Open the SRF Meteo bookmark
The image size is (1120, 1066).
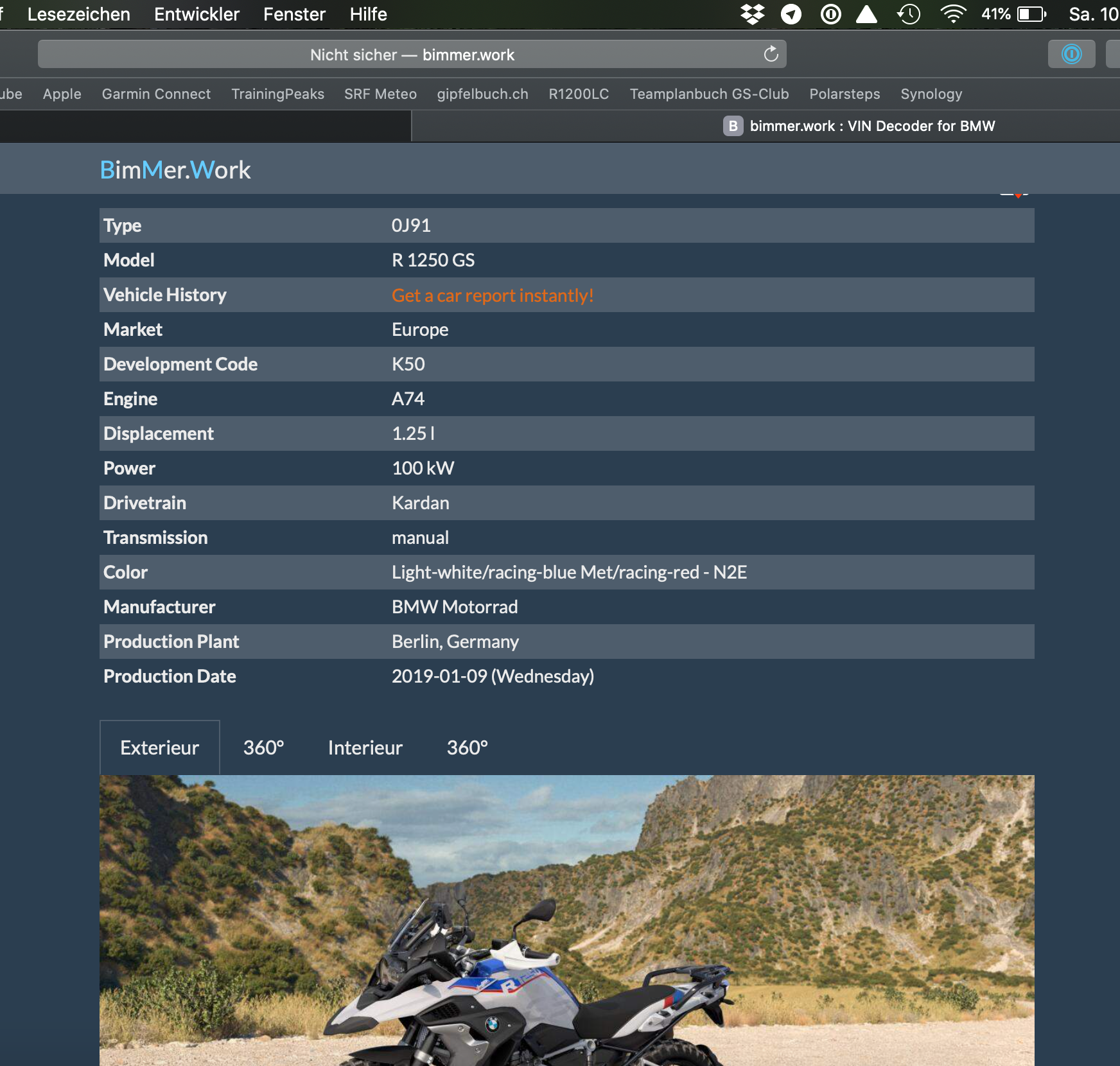pyautogui.click(x=380, y=94)
